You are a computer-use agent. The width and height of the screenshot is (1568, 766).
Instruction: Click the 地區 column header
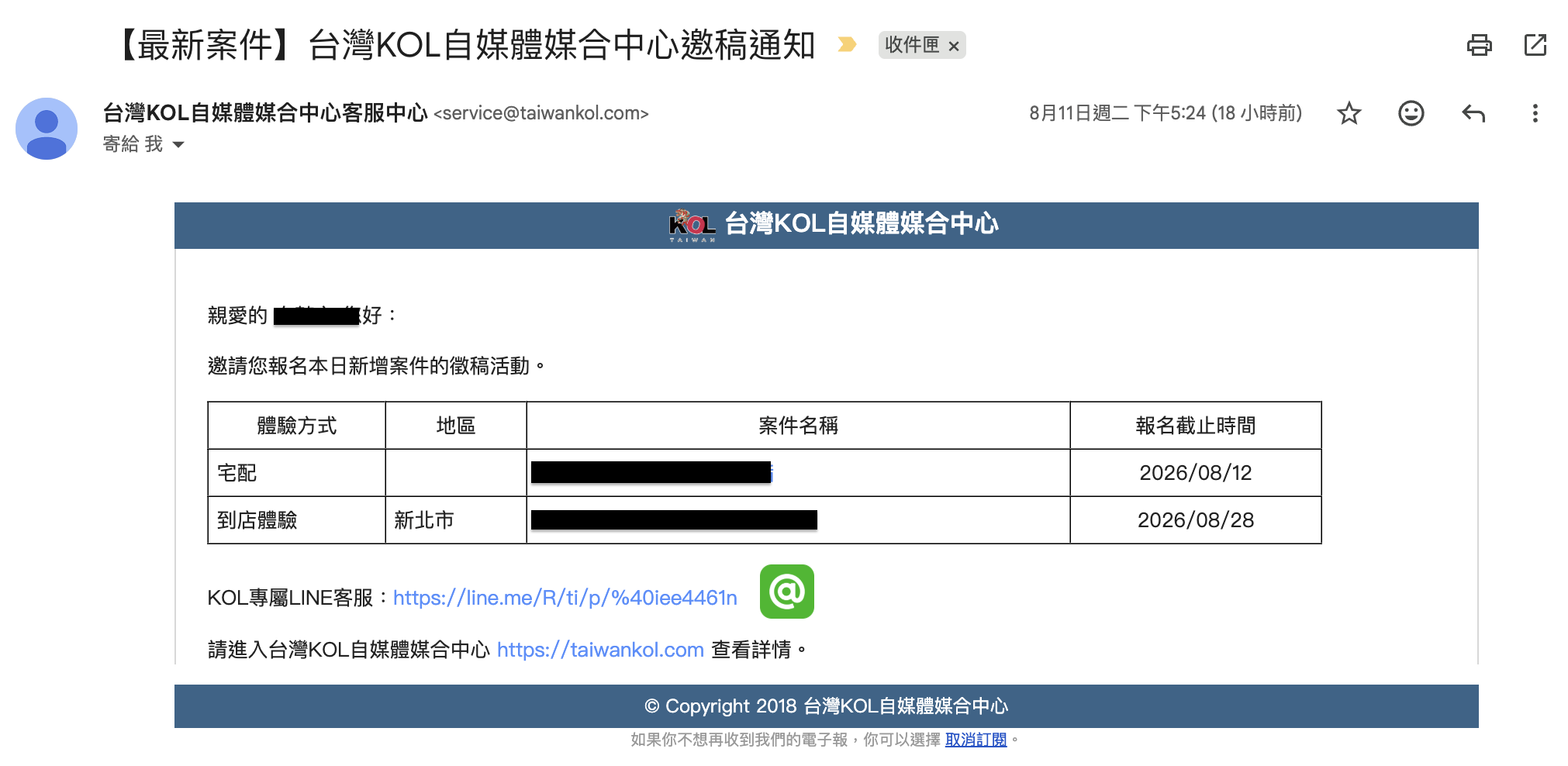tap(456, 426)
